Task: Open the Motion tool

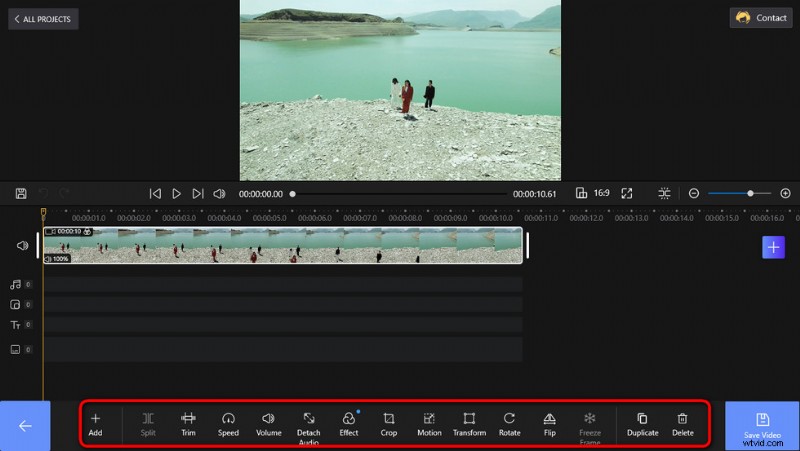Action: [x=429, y=424]
